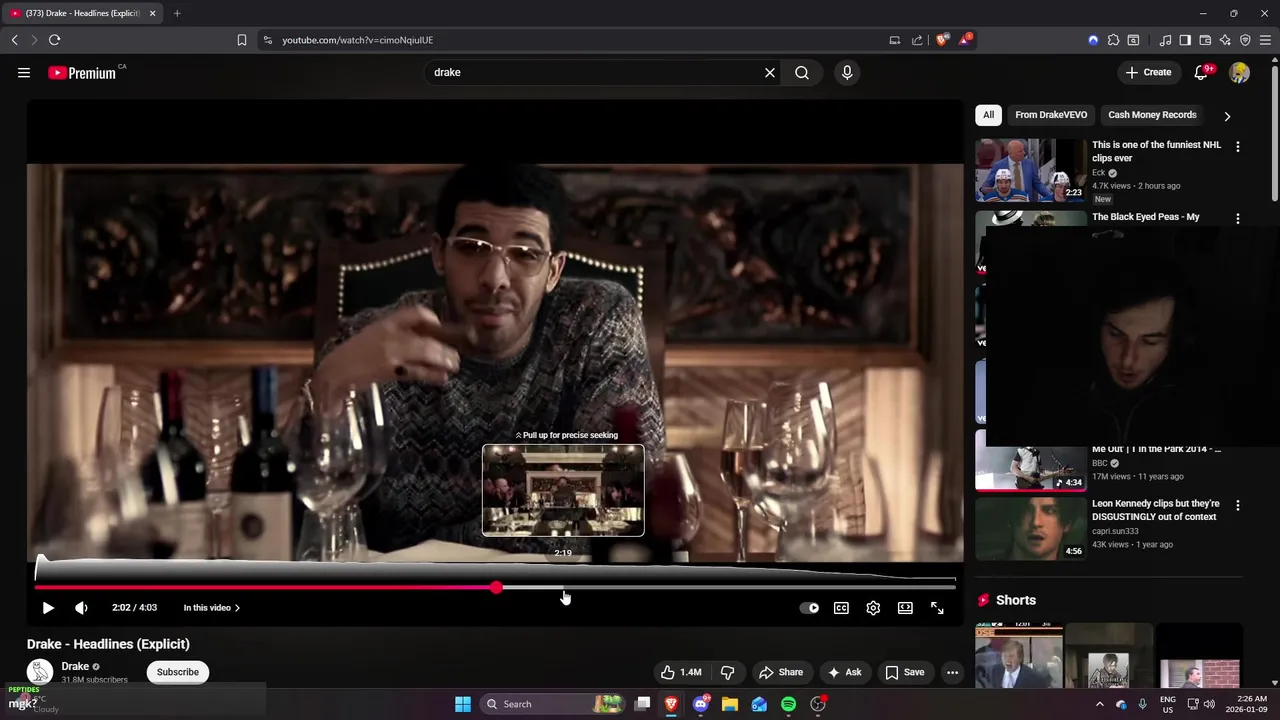Subscribe to the Drake channel
This screenshot has width=1280, height=720.
(x=178, y=672)
